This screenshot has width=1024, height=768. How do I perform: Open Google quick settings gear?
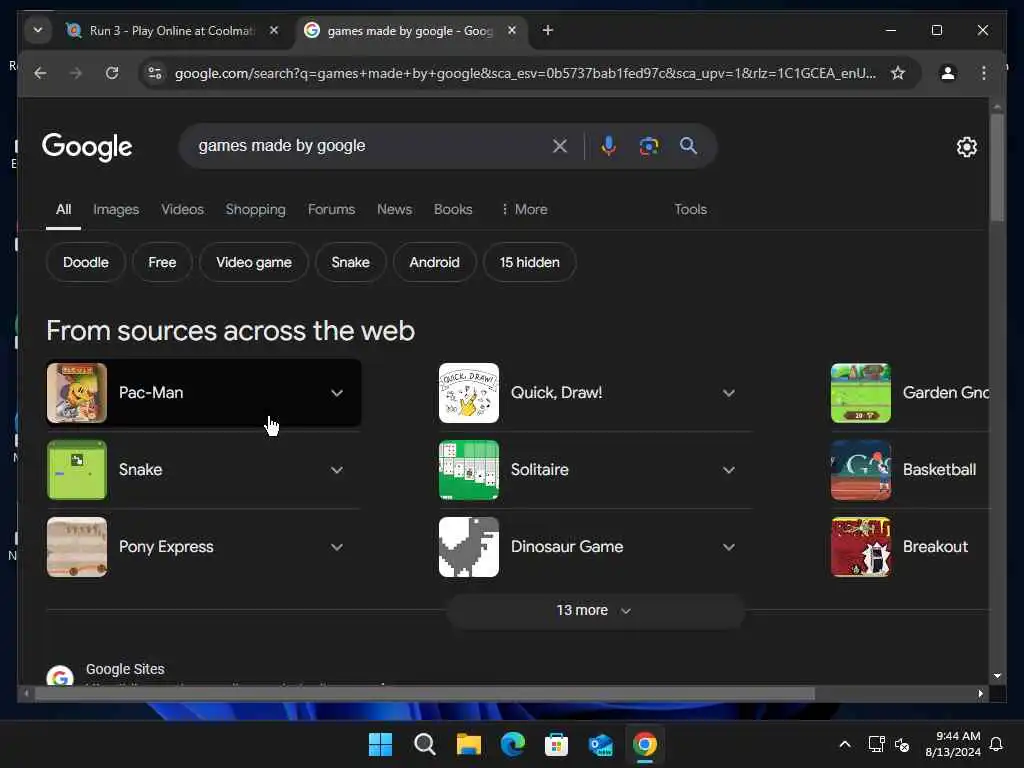coord(967,147)
